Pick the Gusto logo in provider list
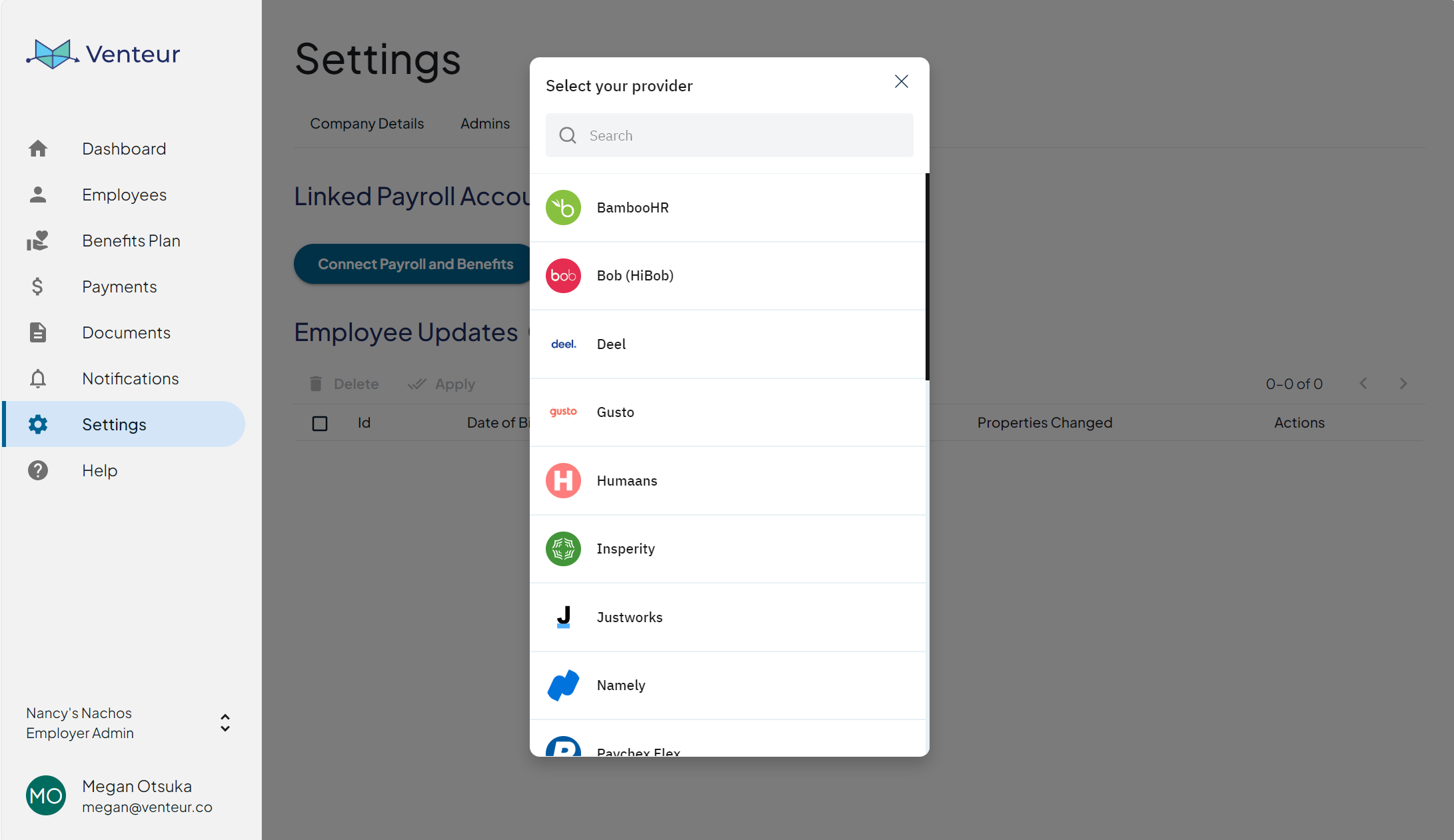The image size is (1454, 840). [x=563, y=412]
